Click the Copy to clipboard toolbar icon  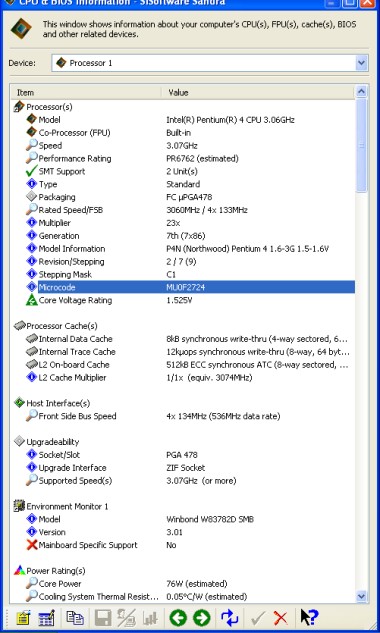click(x=75, y=618)
